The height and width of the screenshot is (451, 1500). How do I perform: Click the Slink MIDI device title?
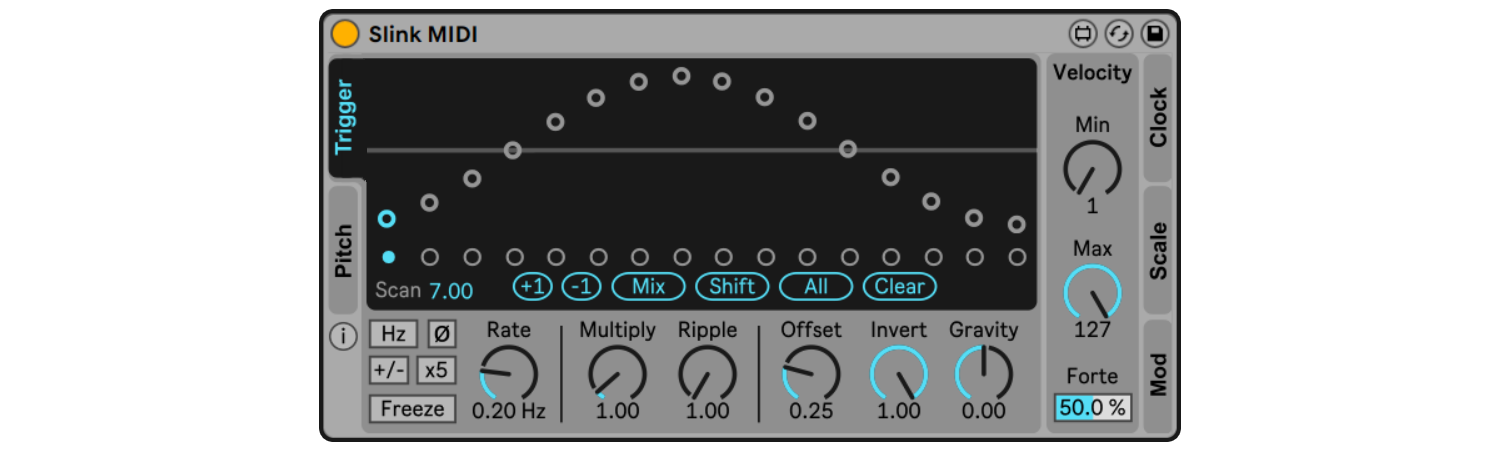coord(423,34)
